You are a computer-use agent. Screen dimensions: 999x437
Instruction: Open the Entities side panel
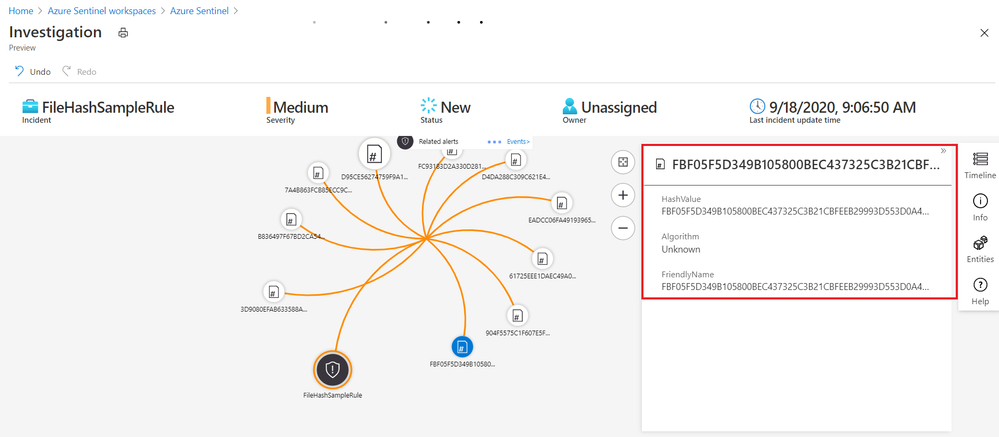[980, 249]
